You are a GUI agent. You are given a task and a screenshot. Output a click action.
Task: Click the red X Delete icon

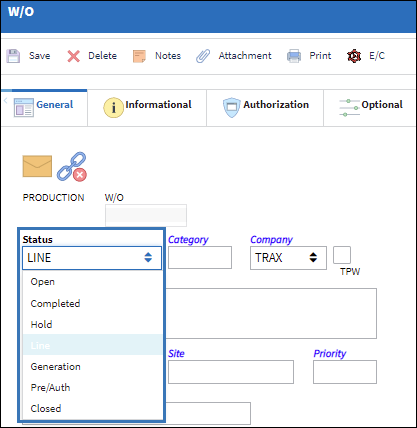[x=73, y=56]
